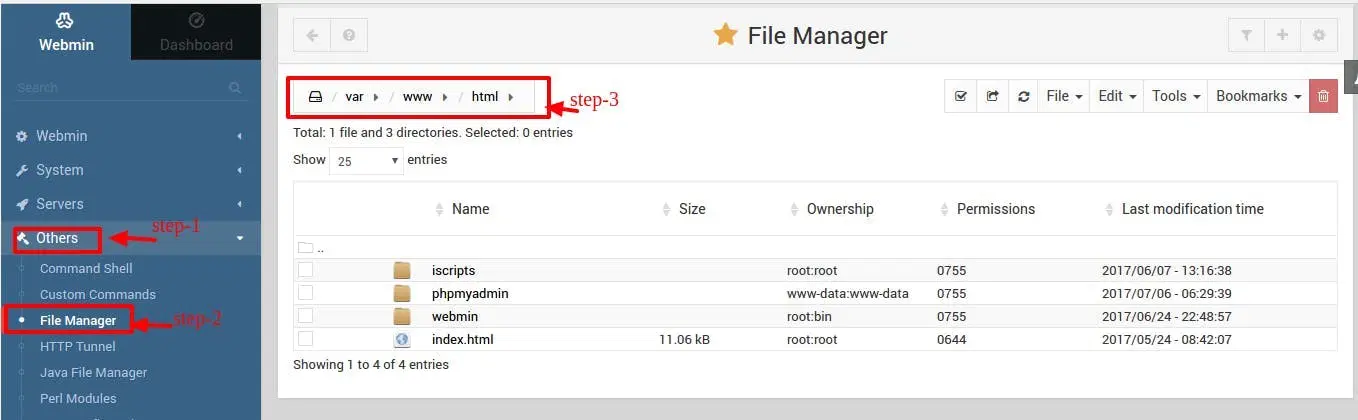Sort by Last modification time arrows

coord(1109,209)
